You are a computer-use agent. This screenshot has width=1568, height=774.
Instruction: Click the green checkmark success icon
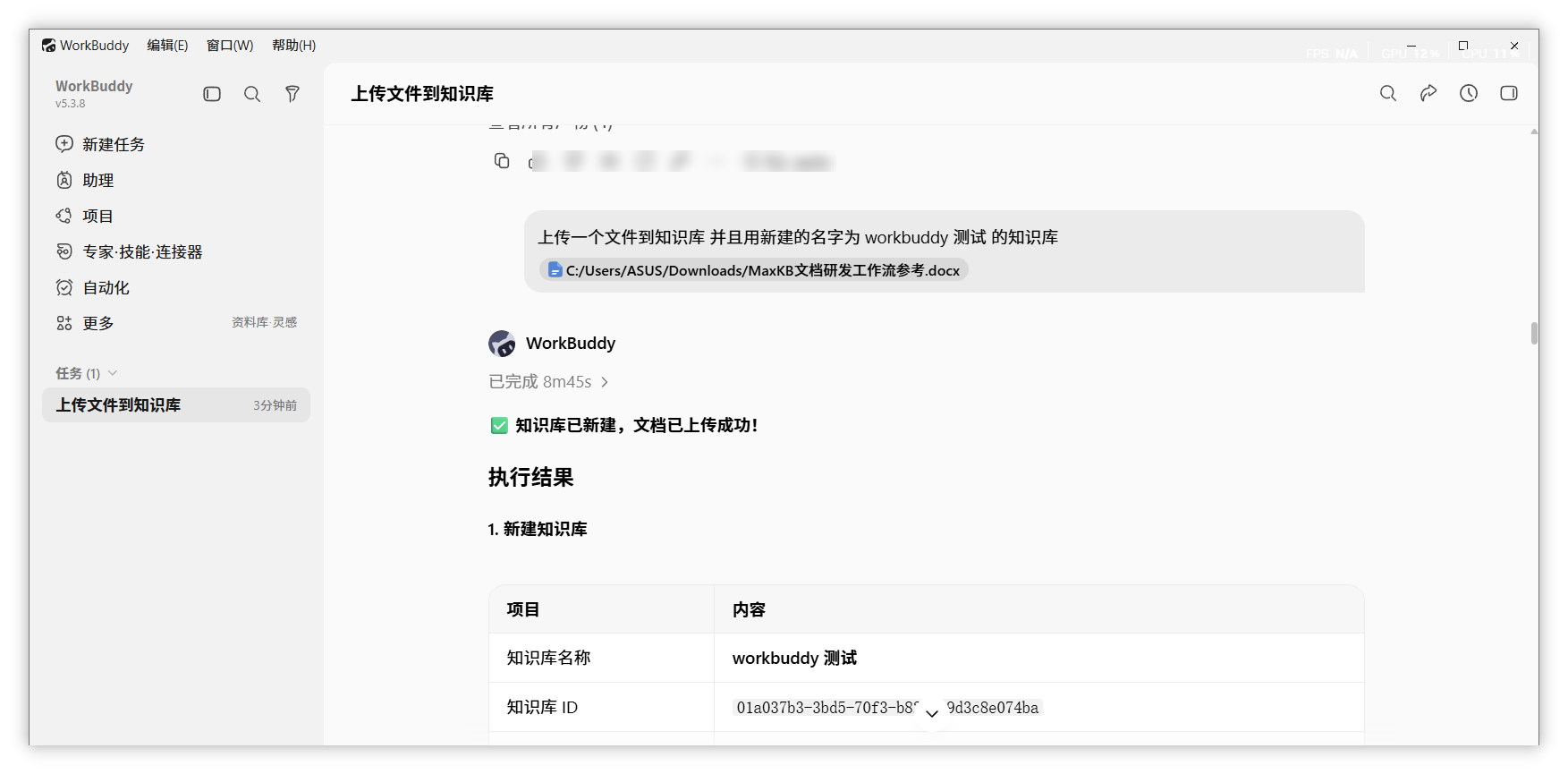(499, 425)
